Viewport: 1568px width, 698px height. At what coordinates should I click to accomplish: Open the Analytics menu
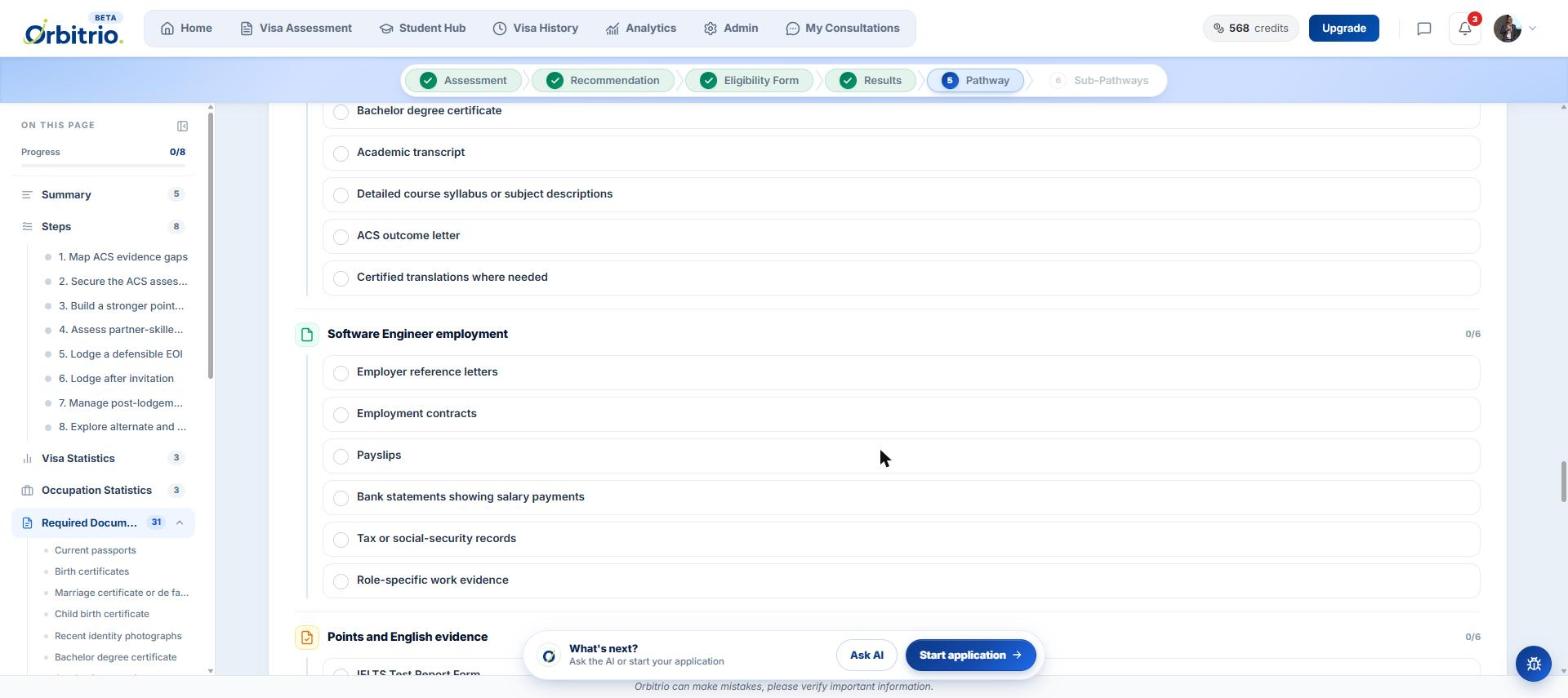click(x=641, y=29)
